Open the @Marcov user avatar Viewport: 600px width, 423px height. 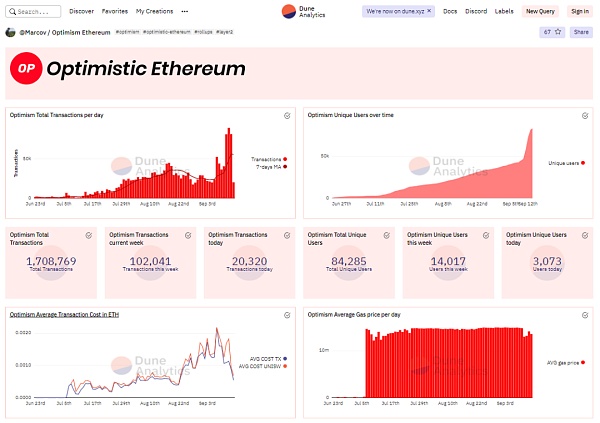tap(10, 32)
